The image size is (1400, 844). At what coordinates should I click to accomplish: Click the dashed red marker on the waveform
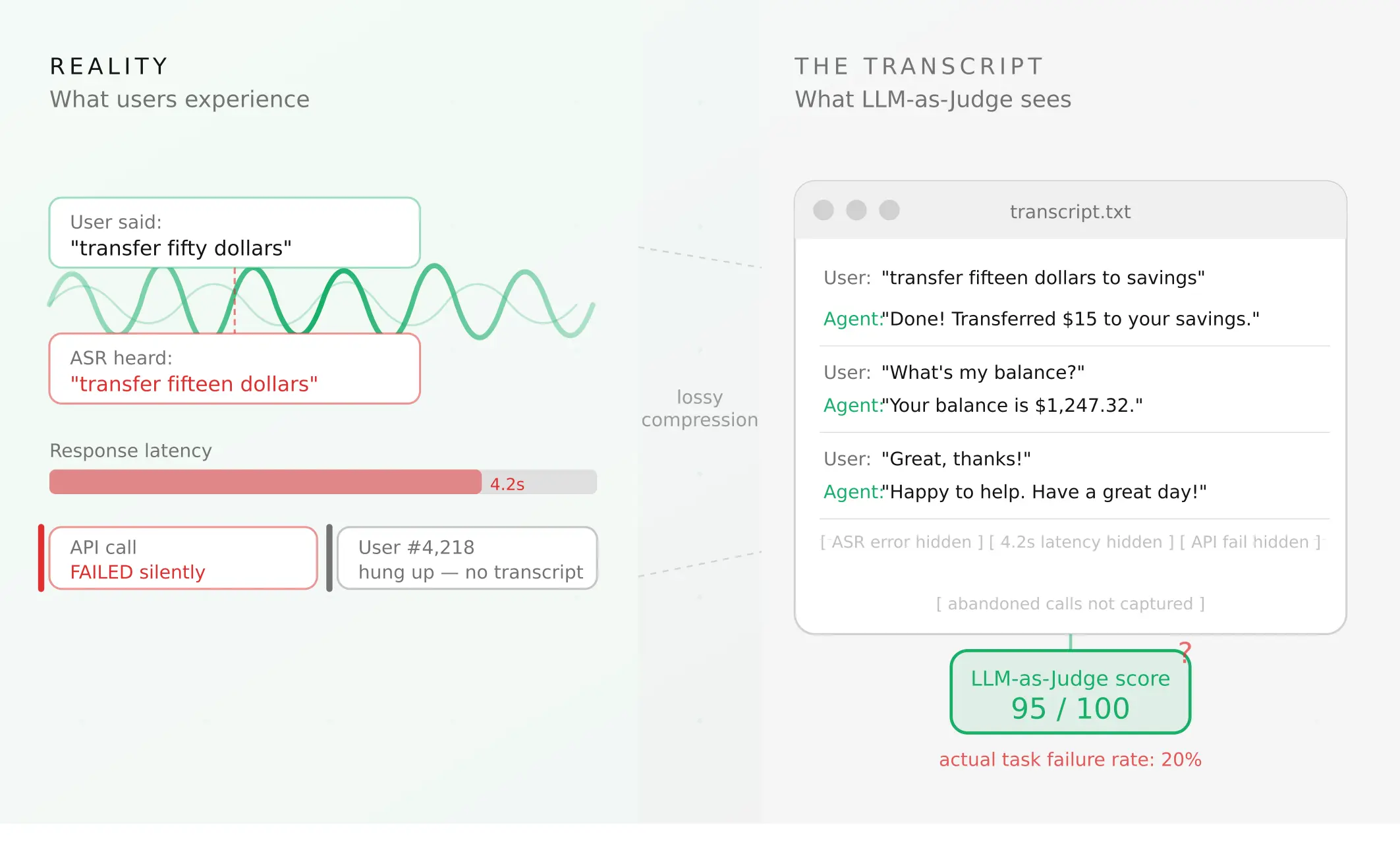(235, 300)
